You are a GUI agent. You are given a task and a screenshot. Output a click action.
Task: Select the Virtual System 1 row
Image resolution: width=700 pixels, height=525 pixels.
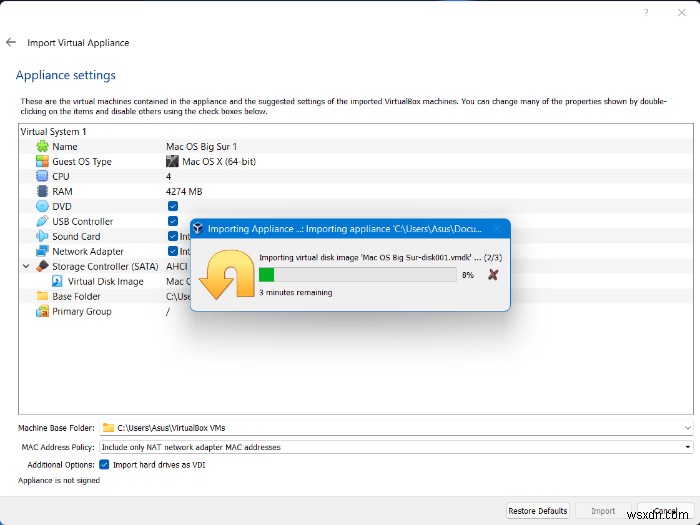tap(356, 131)
